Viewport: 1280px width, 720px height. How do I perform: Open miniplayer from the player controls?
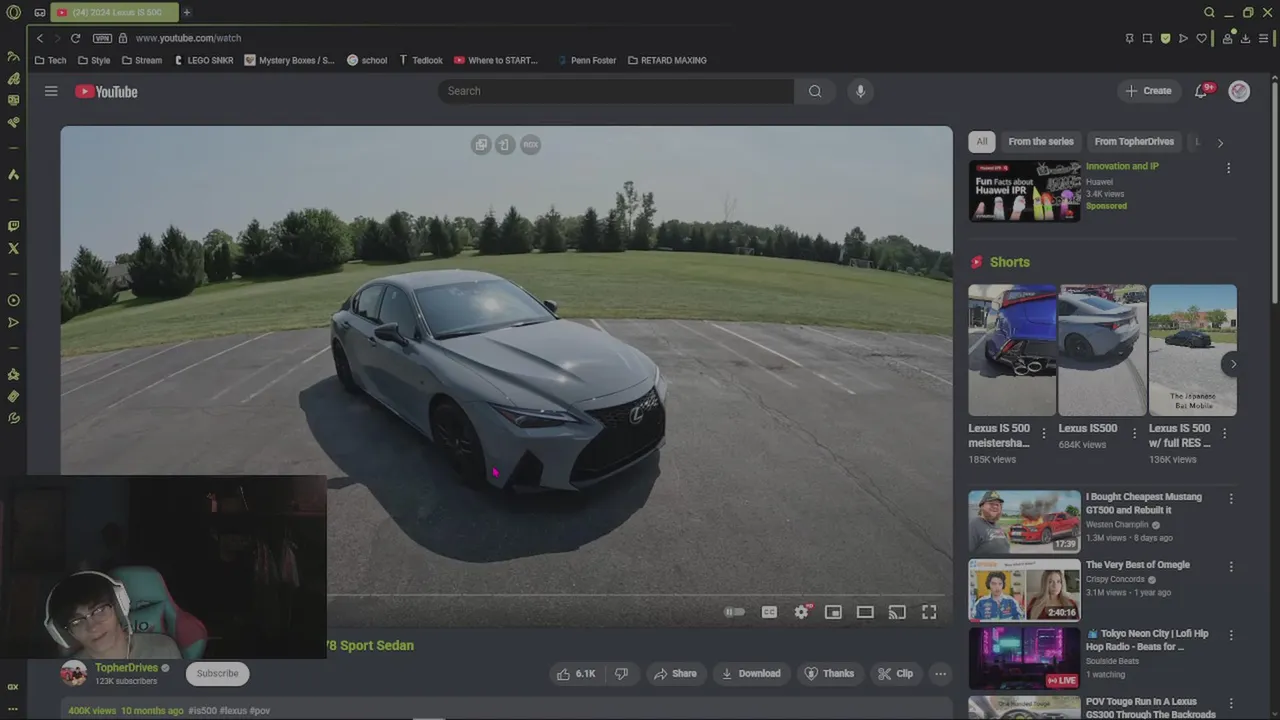pos(833,612)
